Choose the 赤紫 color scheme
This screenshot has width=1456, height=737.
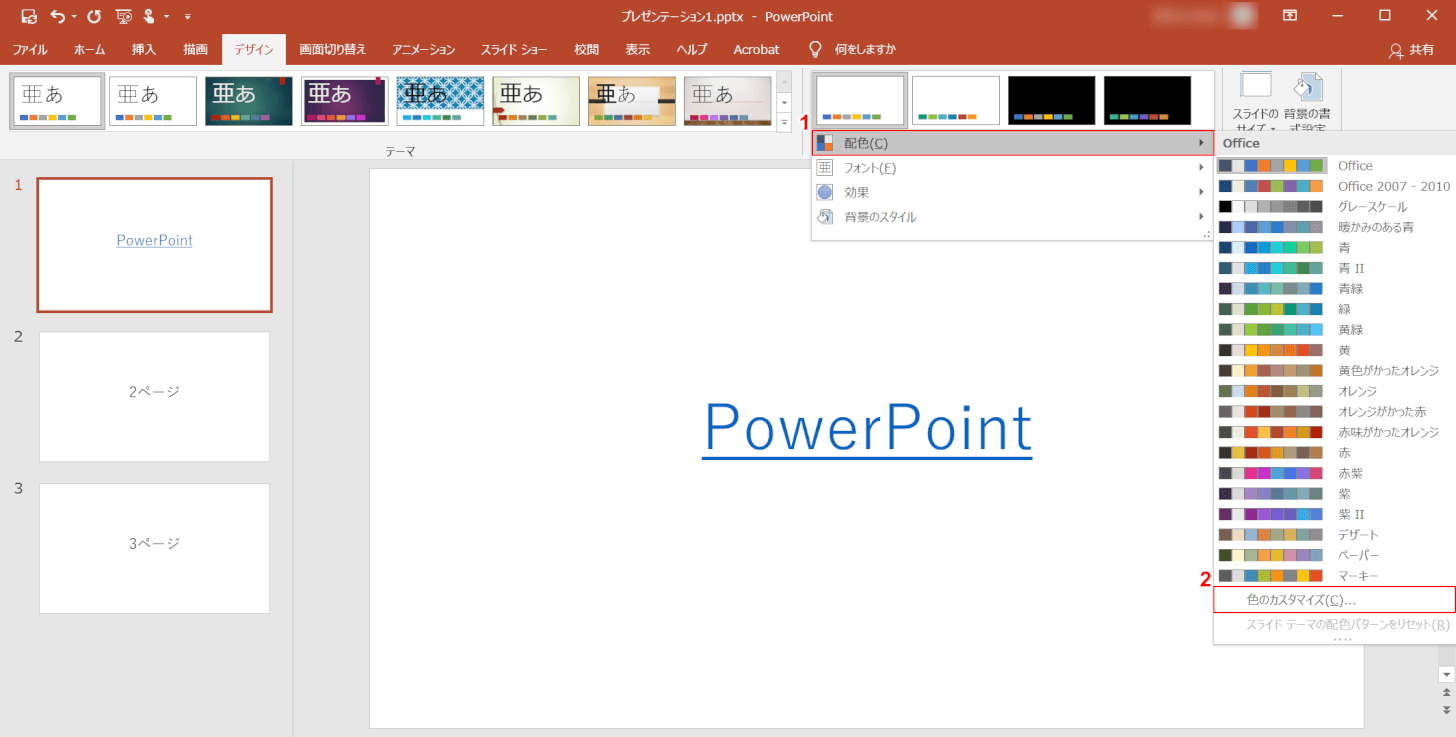tap(1334, 473)
